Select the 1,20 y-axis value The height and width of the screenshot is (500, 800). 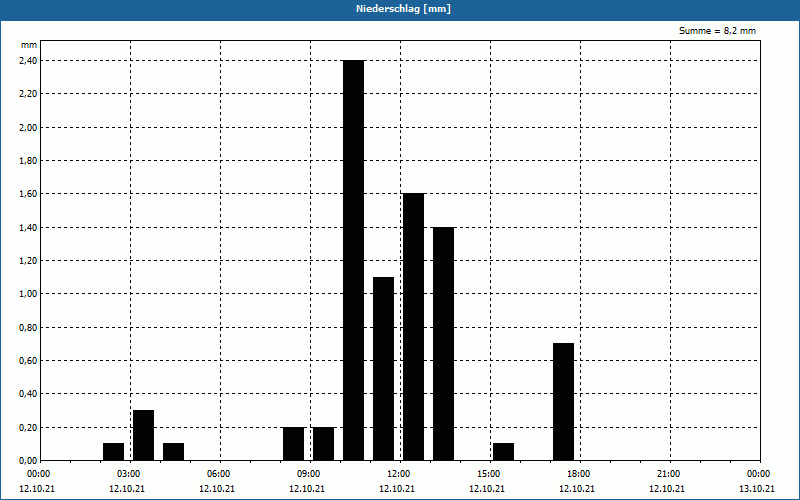point(28,261)
